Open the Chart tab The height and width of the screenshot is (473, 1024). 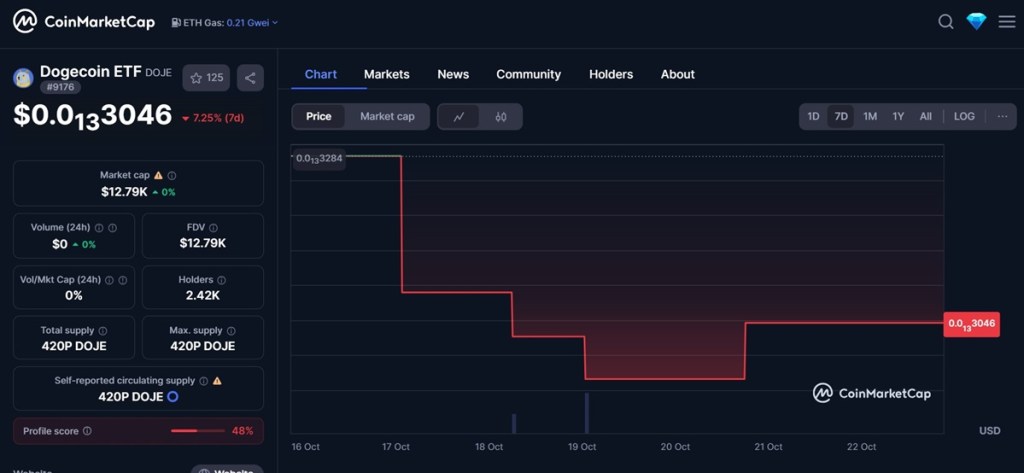(321, 74)
